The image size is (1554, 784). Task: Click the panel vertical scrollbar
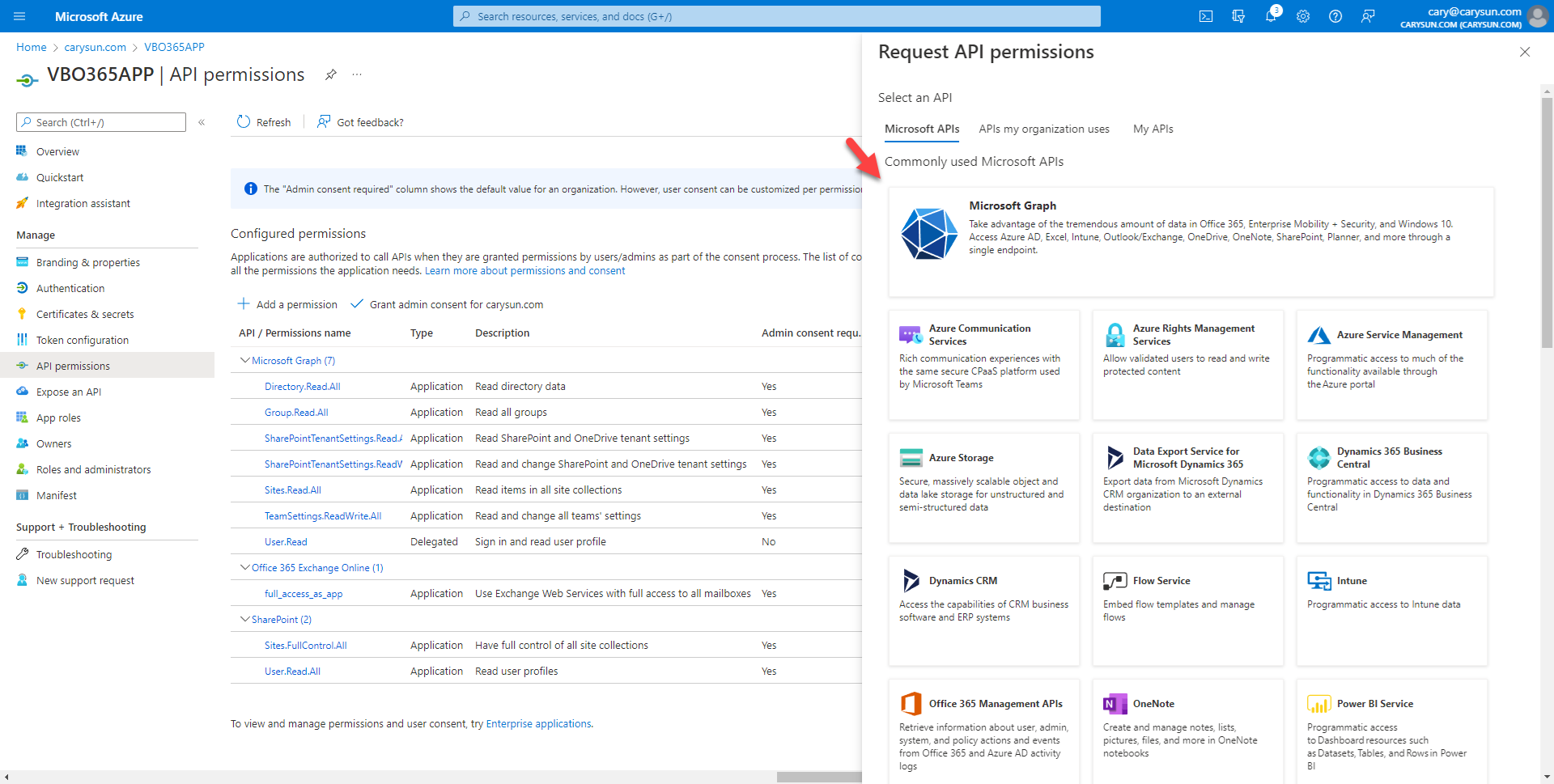coord(1547,222)
